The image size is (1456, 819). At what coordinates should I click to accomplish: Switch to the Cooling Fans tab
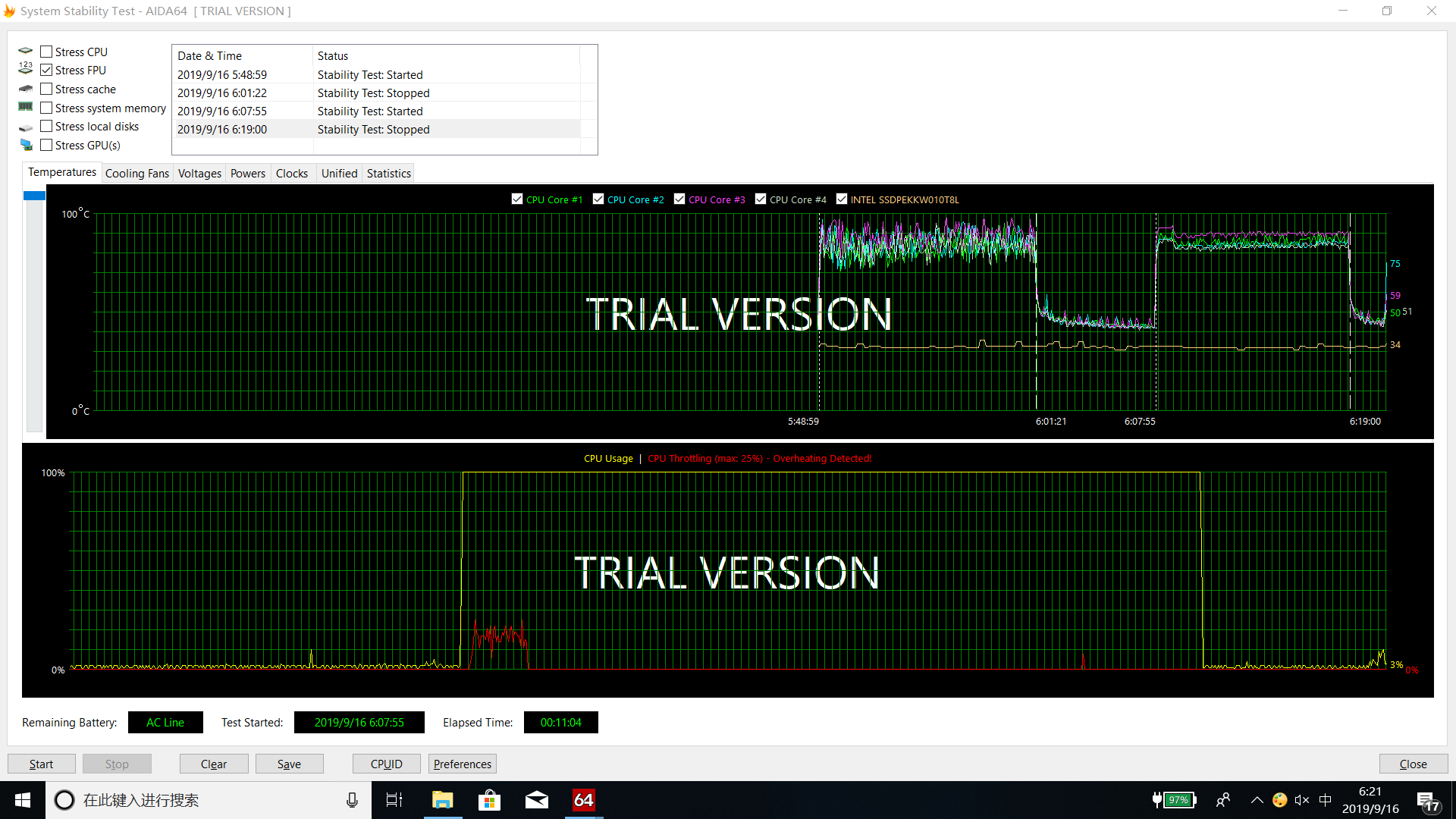137,173
